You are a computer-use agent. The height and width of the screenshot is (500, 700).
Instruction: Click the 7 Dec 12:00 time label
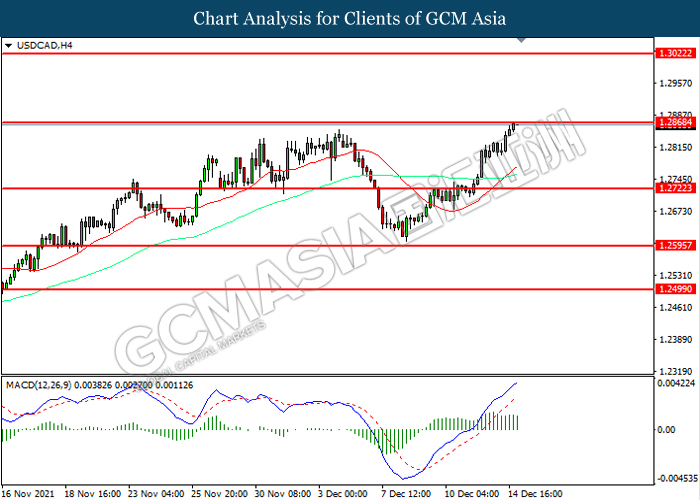point(406,494)
